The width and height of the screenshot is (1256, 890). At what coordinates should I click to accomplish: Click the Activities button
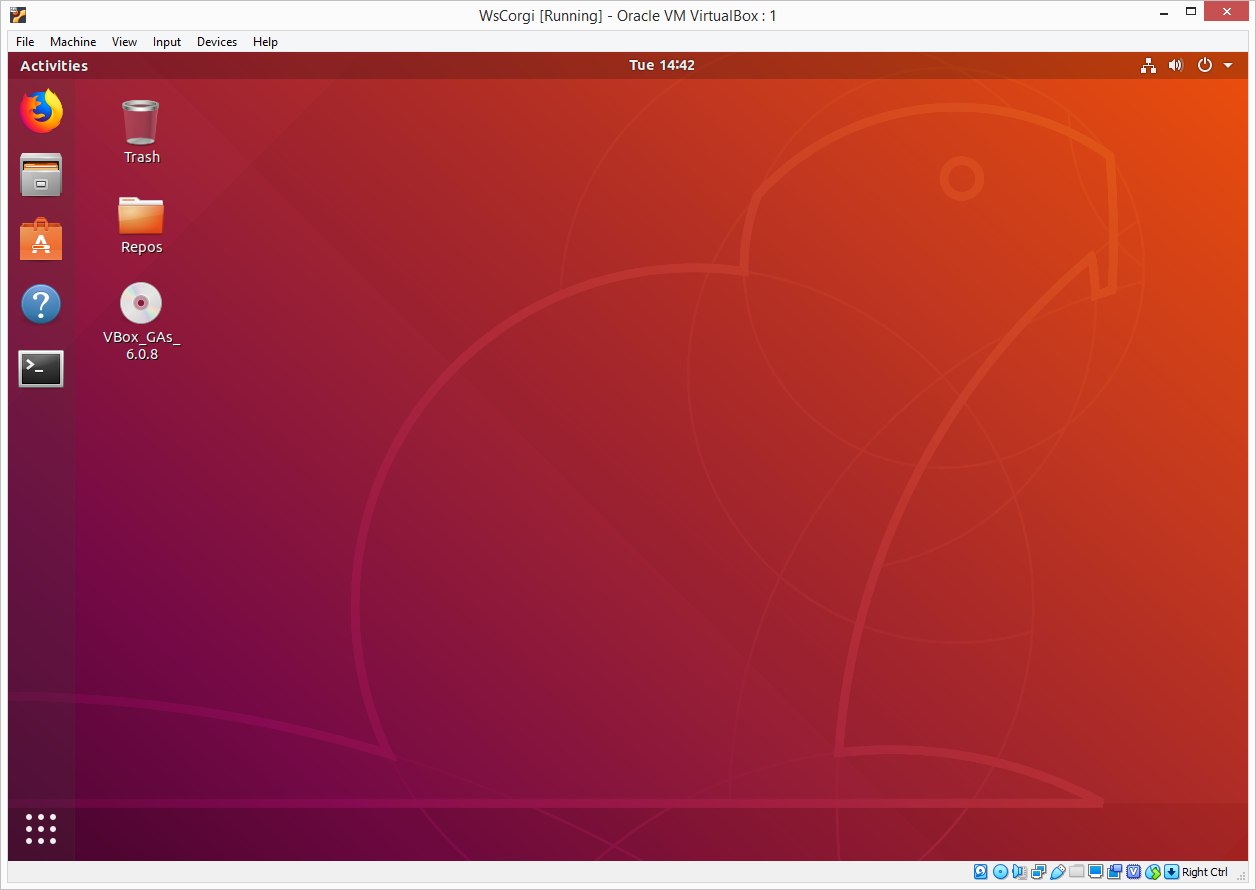click(54, 65)
